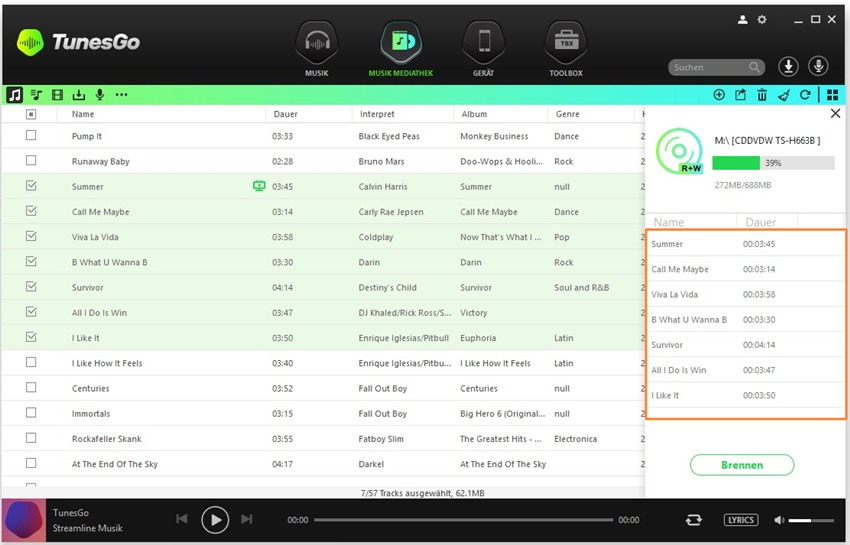Check the Rockafeller Skank checkbox
The height and width of the screenshot is (545, 850).
[31, 438]
